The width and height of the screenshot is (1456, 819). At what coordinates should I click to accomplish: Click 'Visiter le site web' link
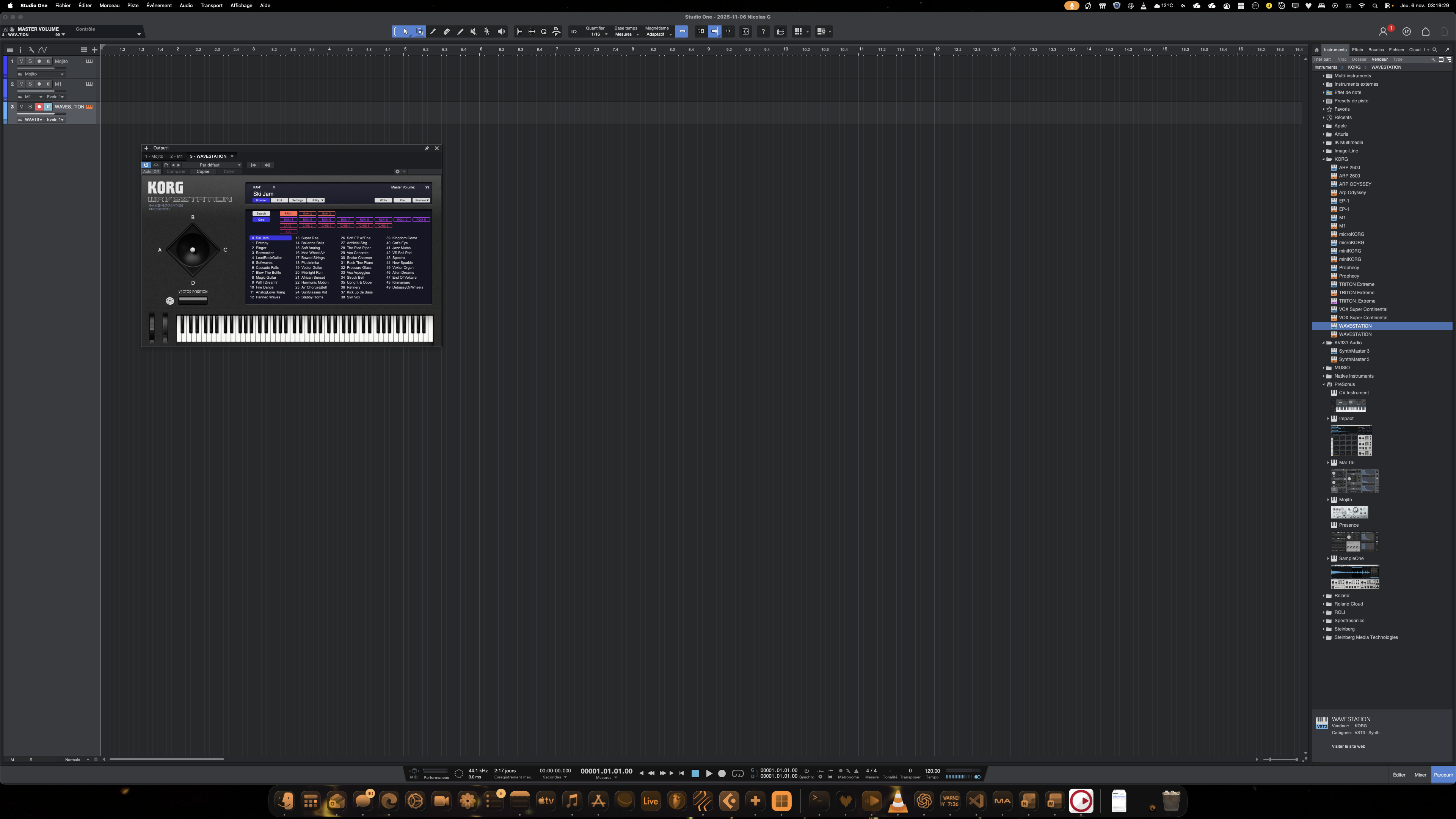click(x=1348, y=746)
